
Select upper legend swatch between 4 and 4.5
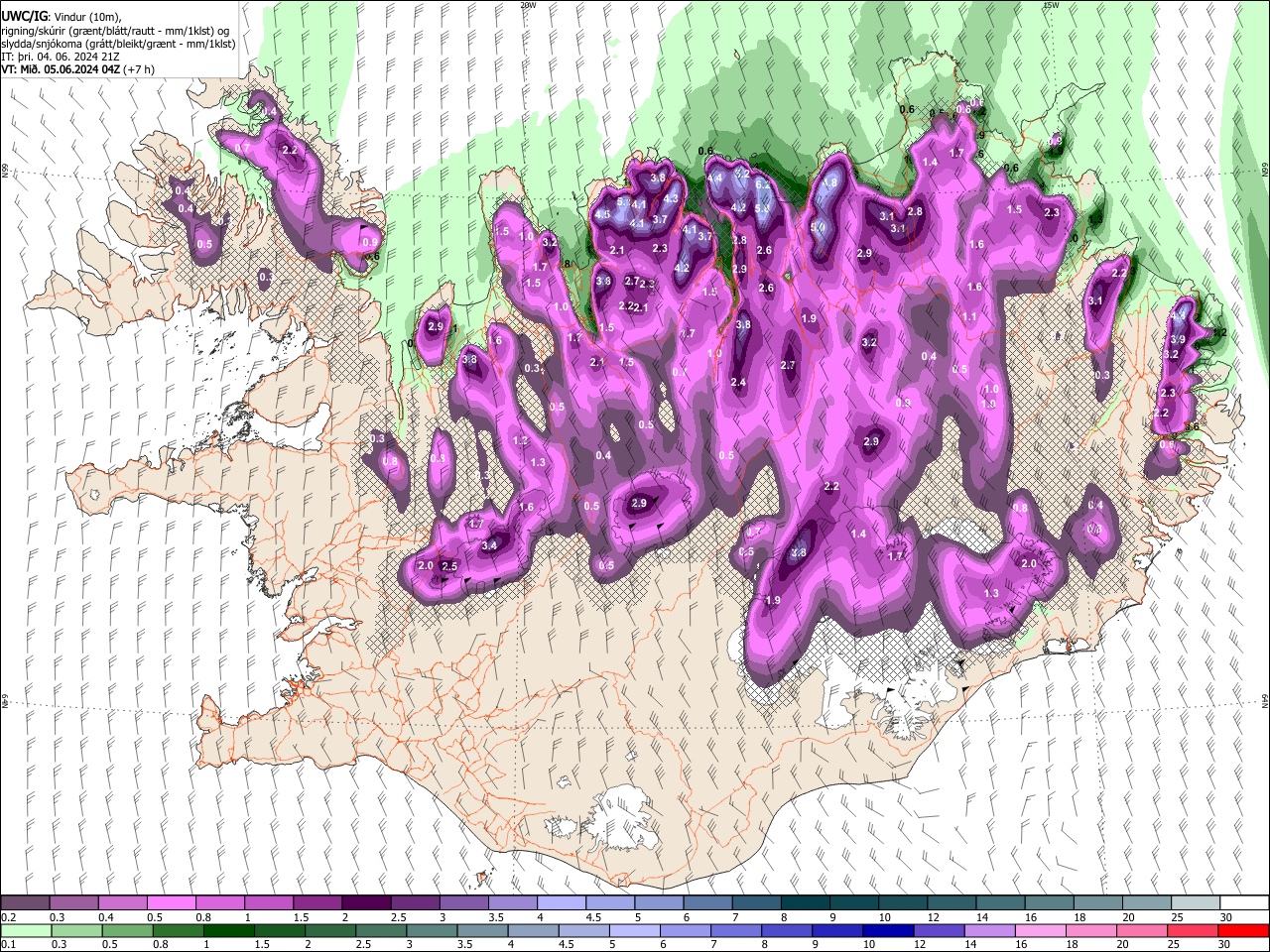[560, 903]
